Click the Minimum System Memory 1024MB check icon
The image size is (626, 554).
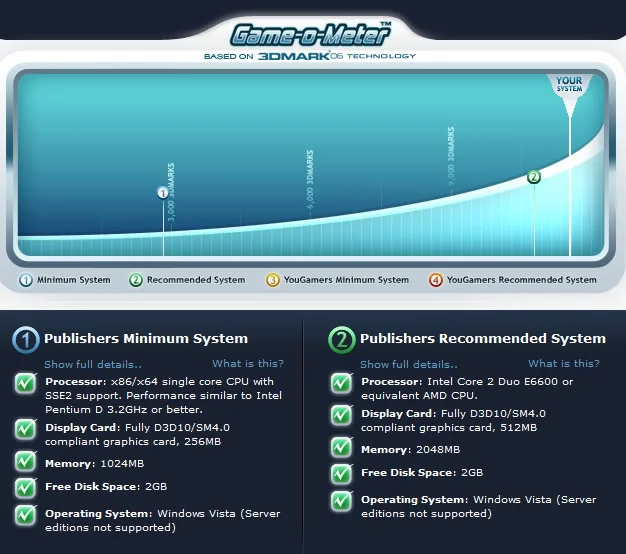tap(26, 461)
